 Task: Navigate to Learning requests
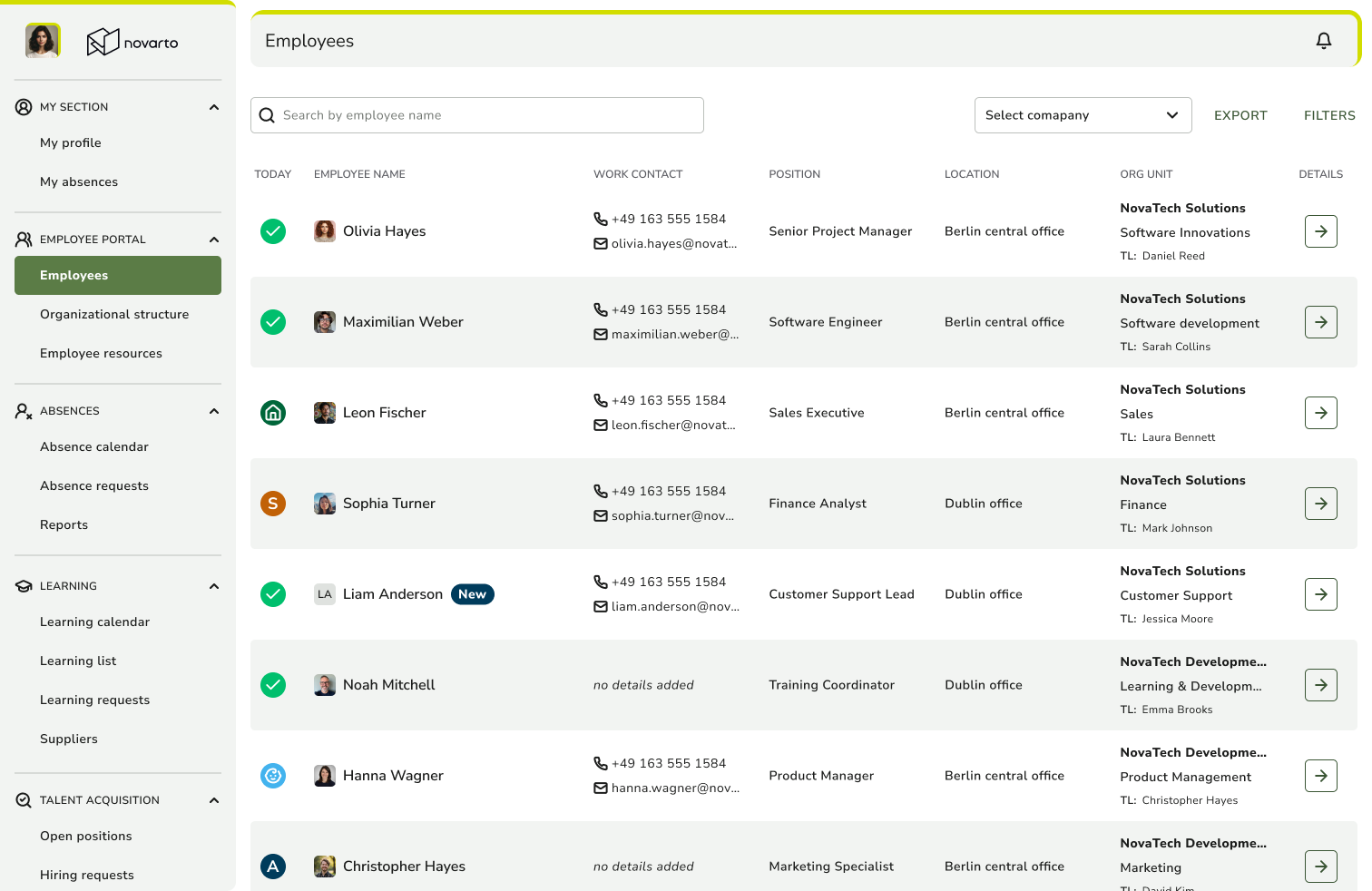click(x=95, y=700)
